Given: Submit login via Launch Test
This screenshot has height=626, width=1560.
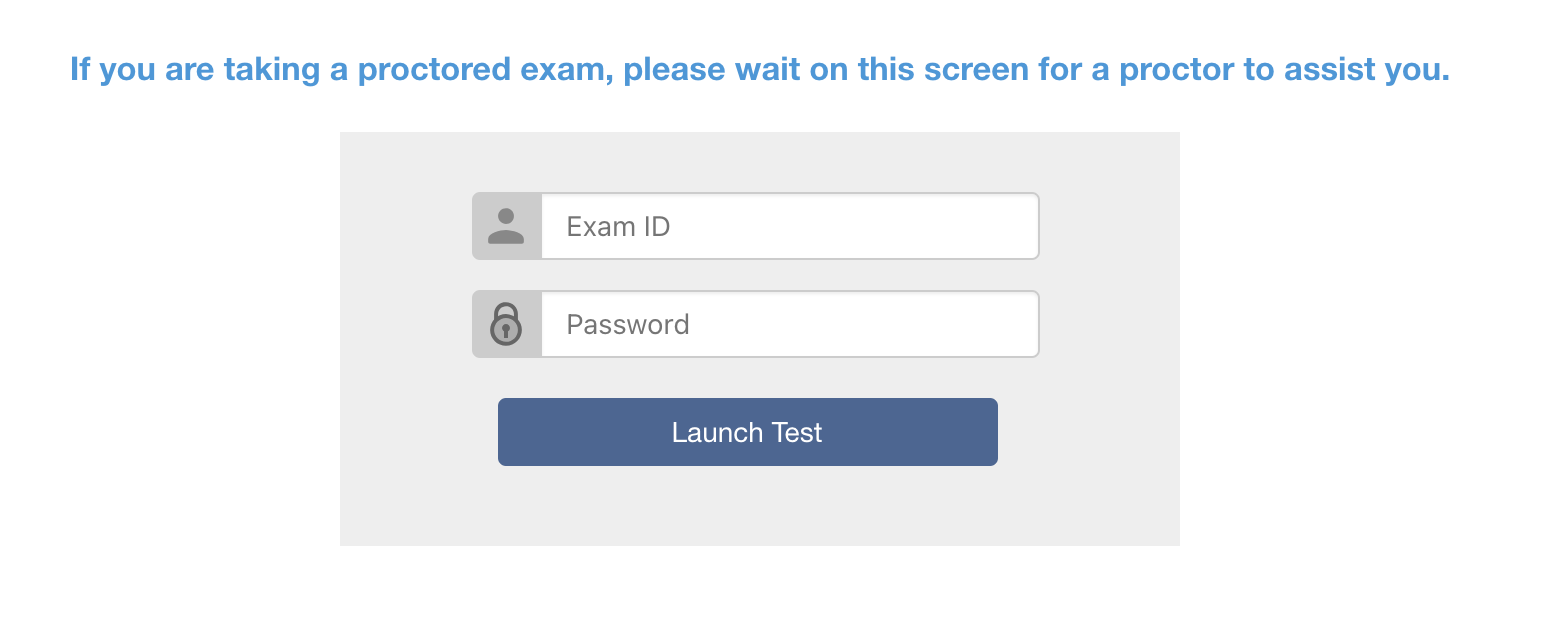Looking at the screenshot, I should pos(748,432).
